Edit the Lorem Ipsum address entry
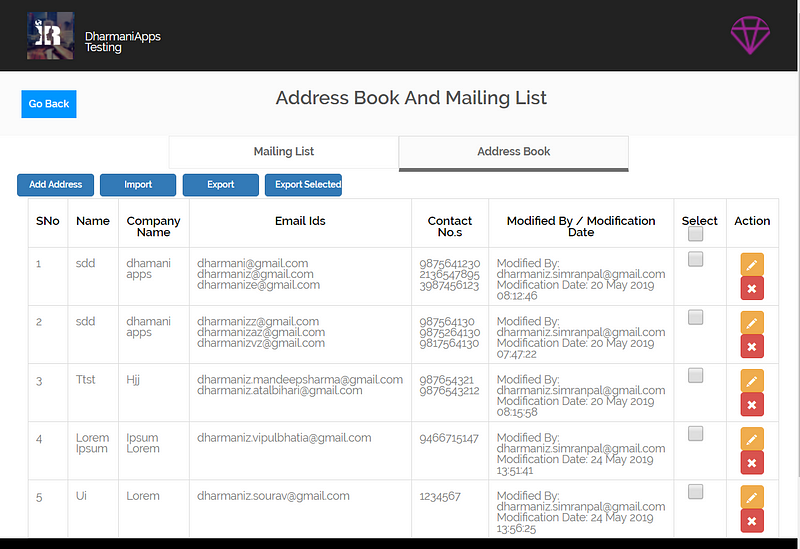This screenshot has width=800, height=549. click(752, 439)
